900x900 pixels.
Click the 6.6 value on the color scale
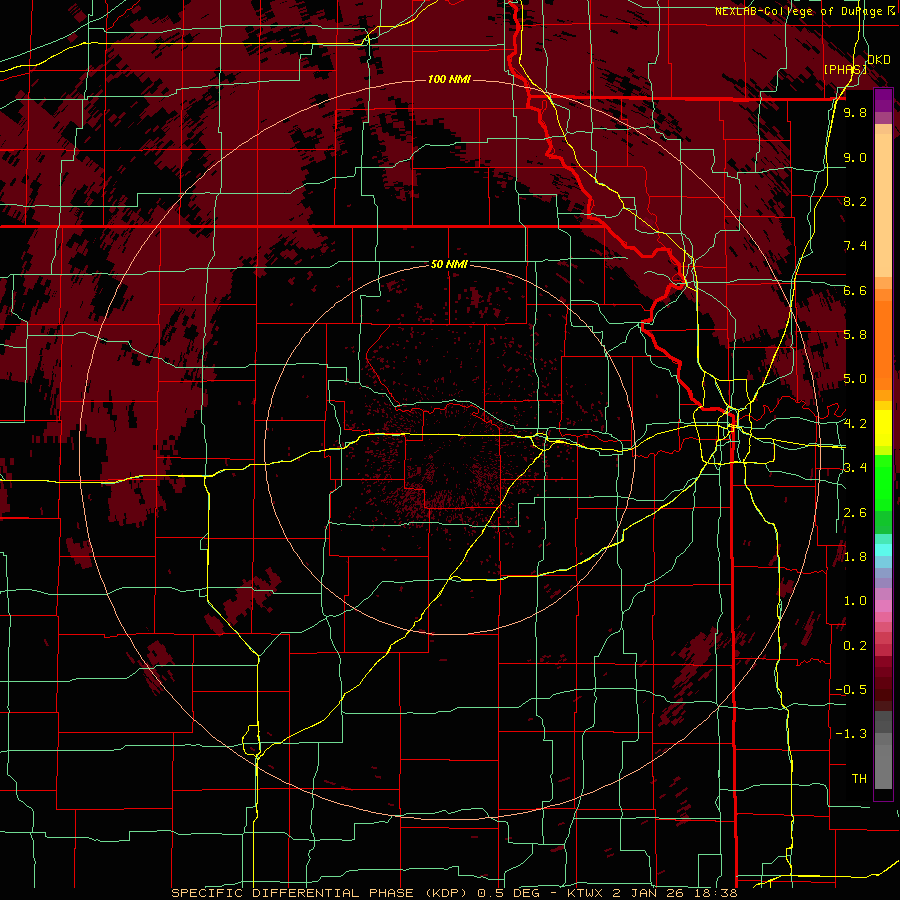[x=855, y=290]
